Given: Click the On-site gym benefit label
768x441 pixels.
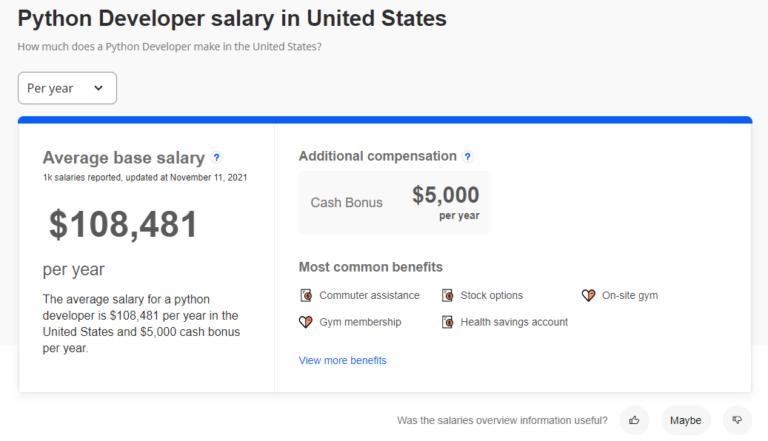Looking at the screenshot, I should coord(630,295).
